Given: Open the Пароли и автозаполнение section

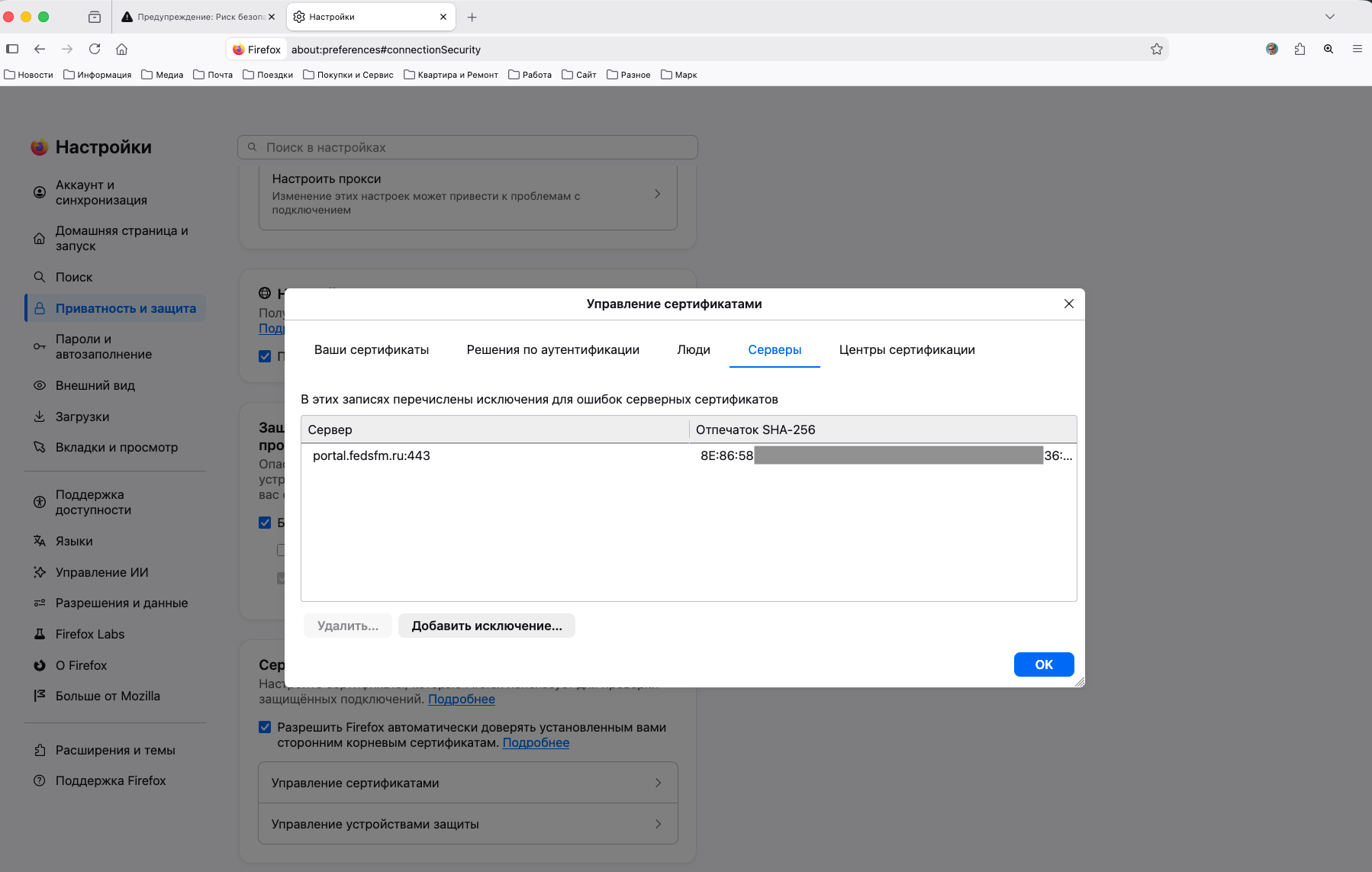Looking at the screenshot, I should pyautogui.click(x=115, y=346).
